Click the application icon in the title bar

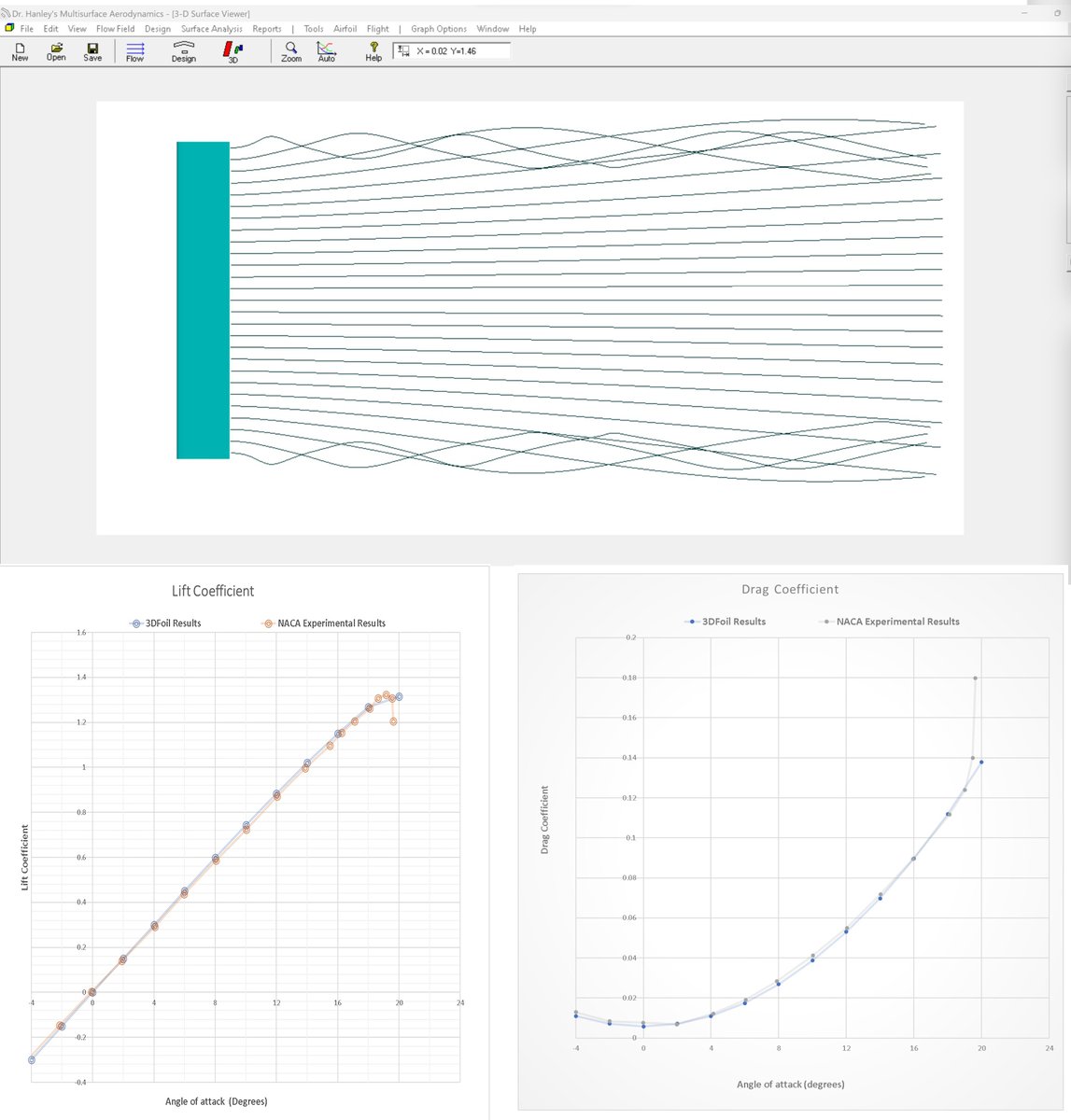coord(7,13)
